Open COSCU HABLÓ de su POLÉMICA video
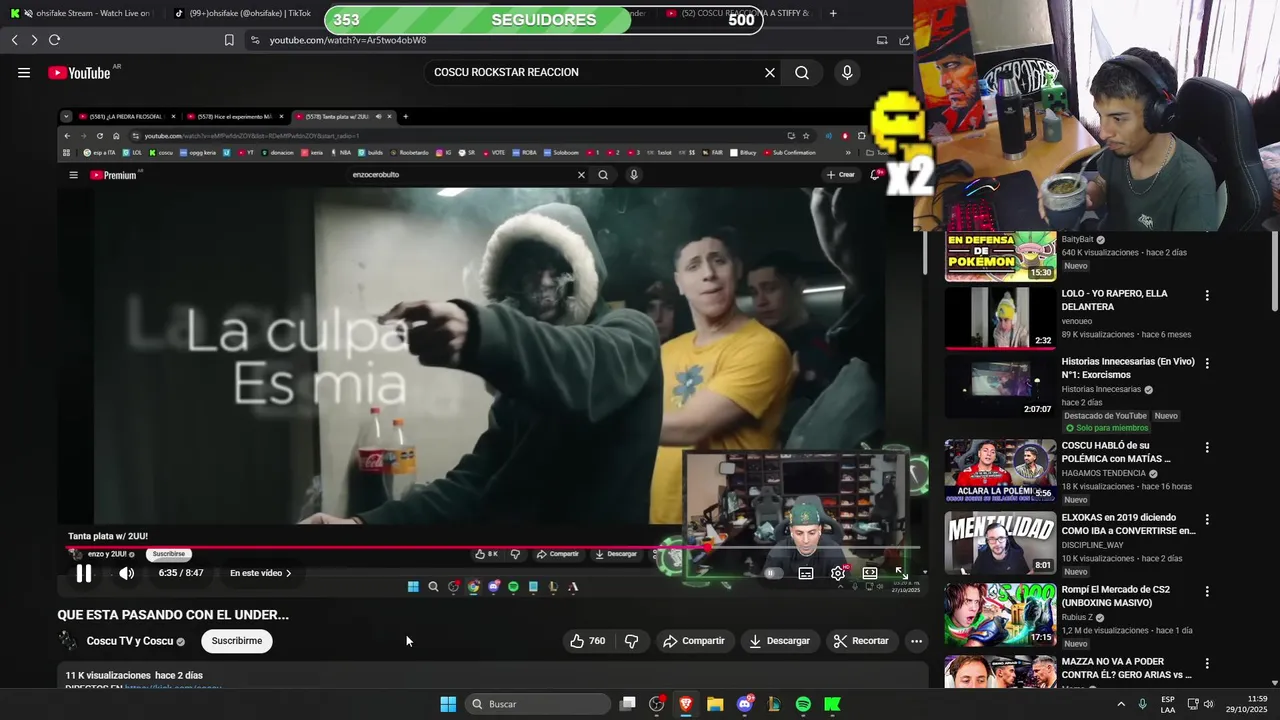This screenshot has width=1280, height=720. 1116,452
